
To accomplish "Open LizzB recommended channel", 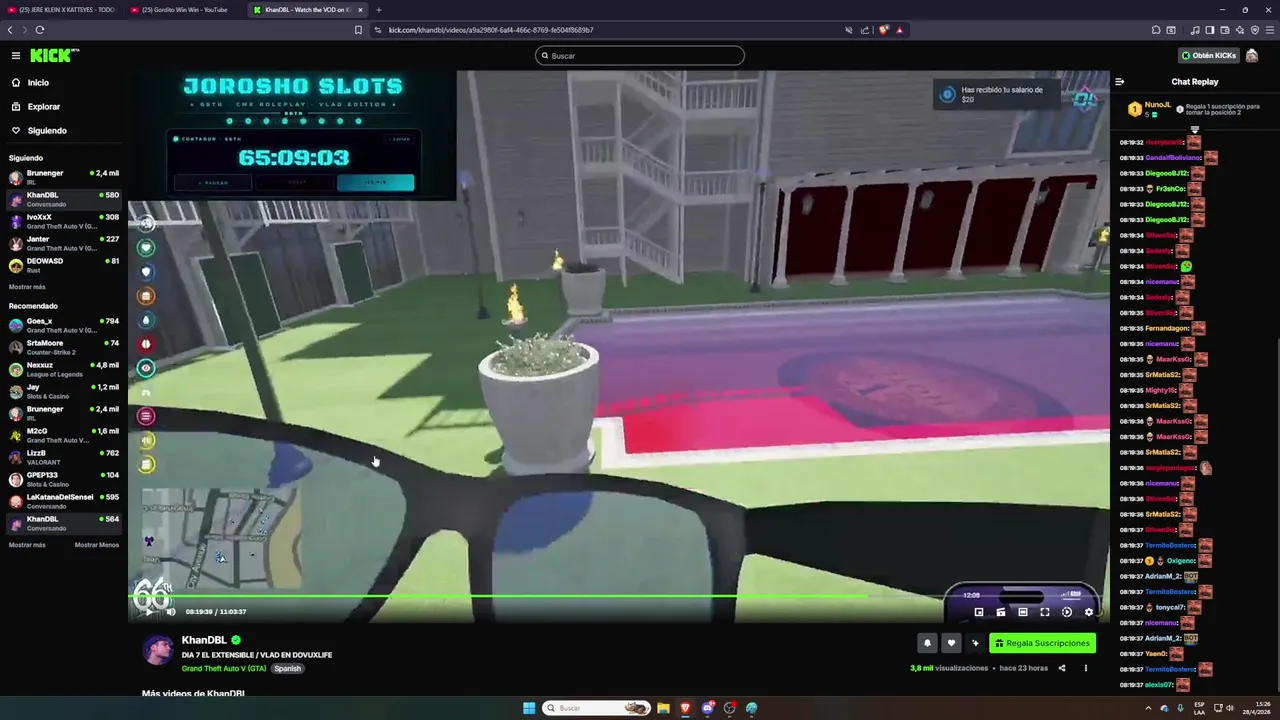I will pyautogui.click(x=64, y=457).
